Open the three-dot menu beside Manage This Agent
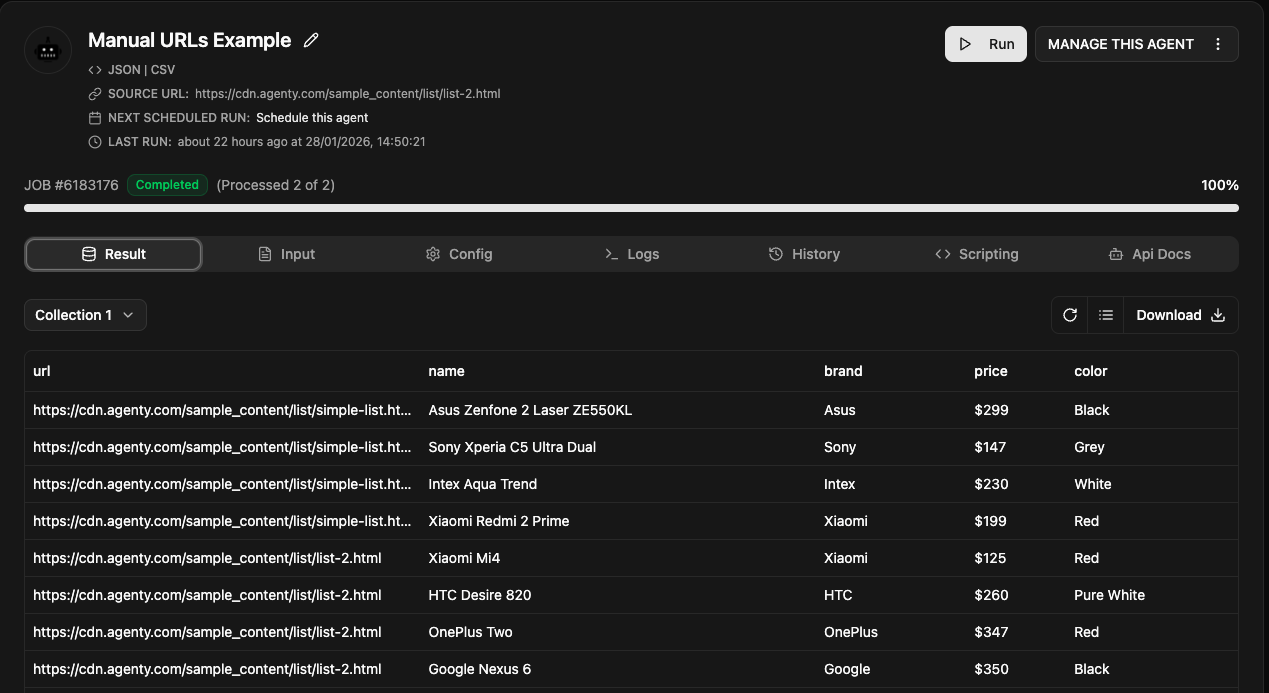Image resolution: width=1269 pixels, height=693 pixels. click(1217, 44)
